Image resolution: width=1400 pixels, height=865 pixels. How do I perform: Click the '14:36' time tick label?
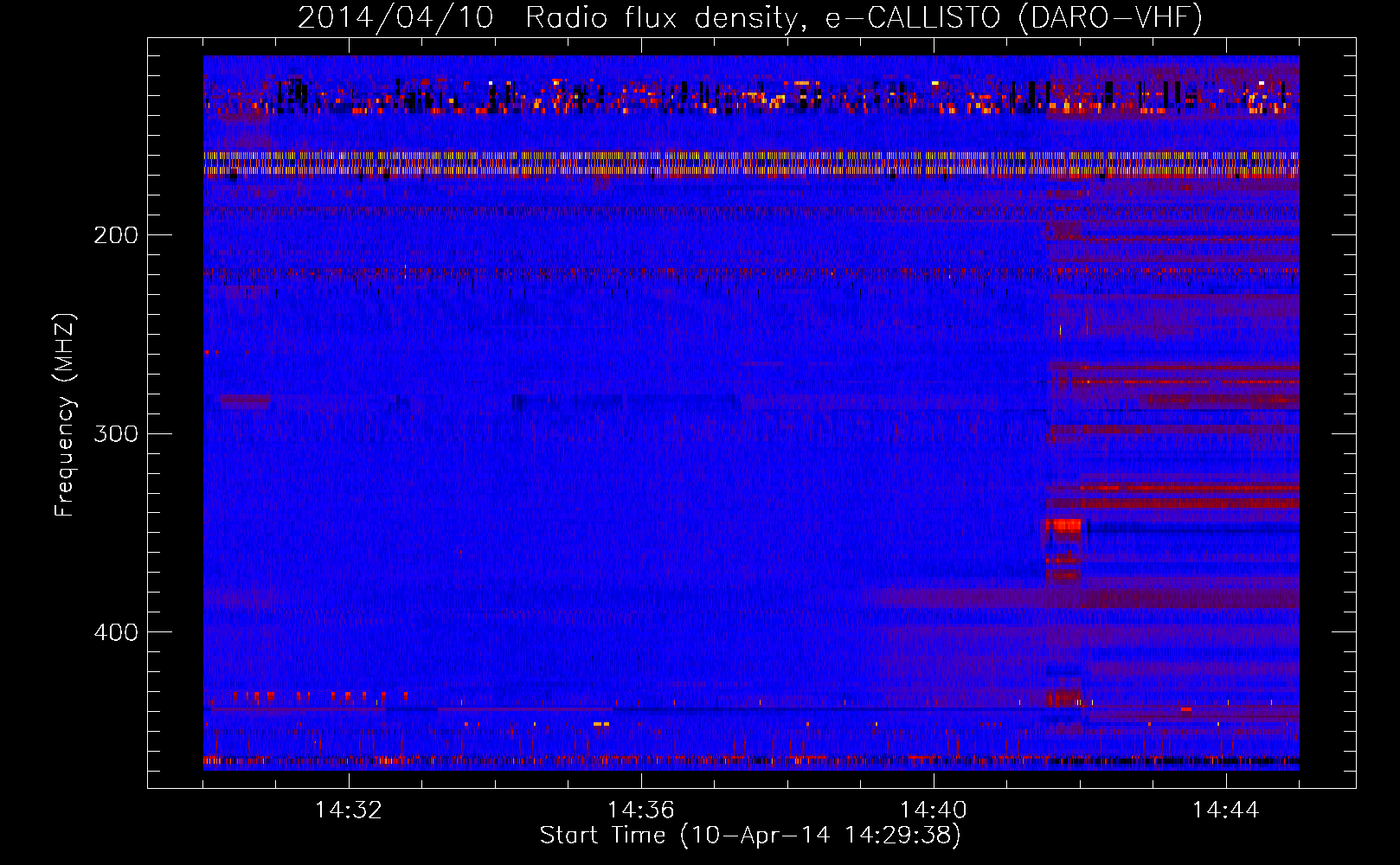640,811
